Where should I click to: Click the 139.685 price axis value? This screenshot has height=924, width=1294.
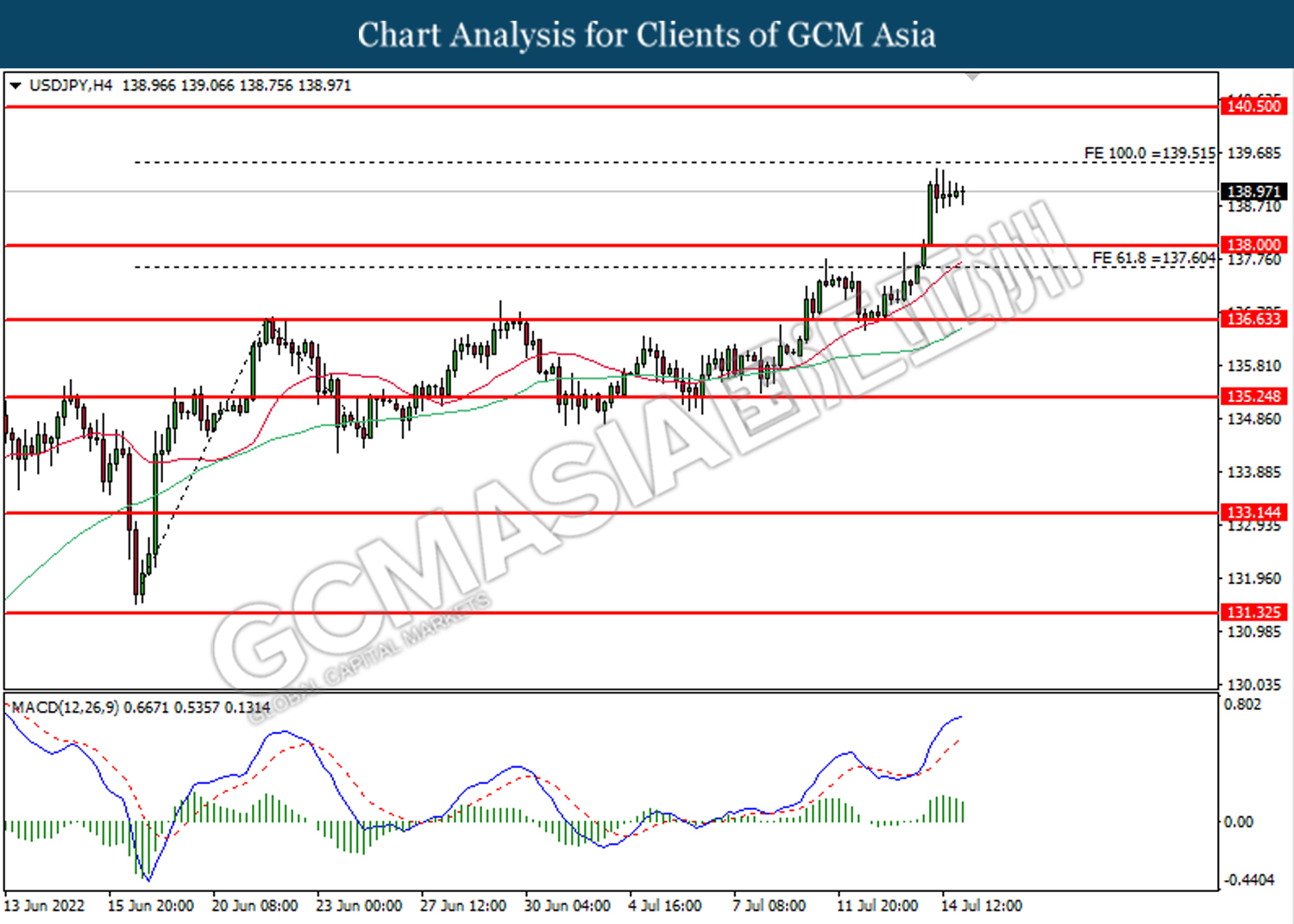tap(1254, 153)
